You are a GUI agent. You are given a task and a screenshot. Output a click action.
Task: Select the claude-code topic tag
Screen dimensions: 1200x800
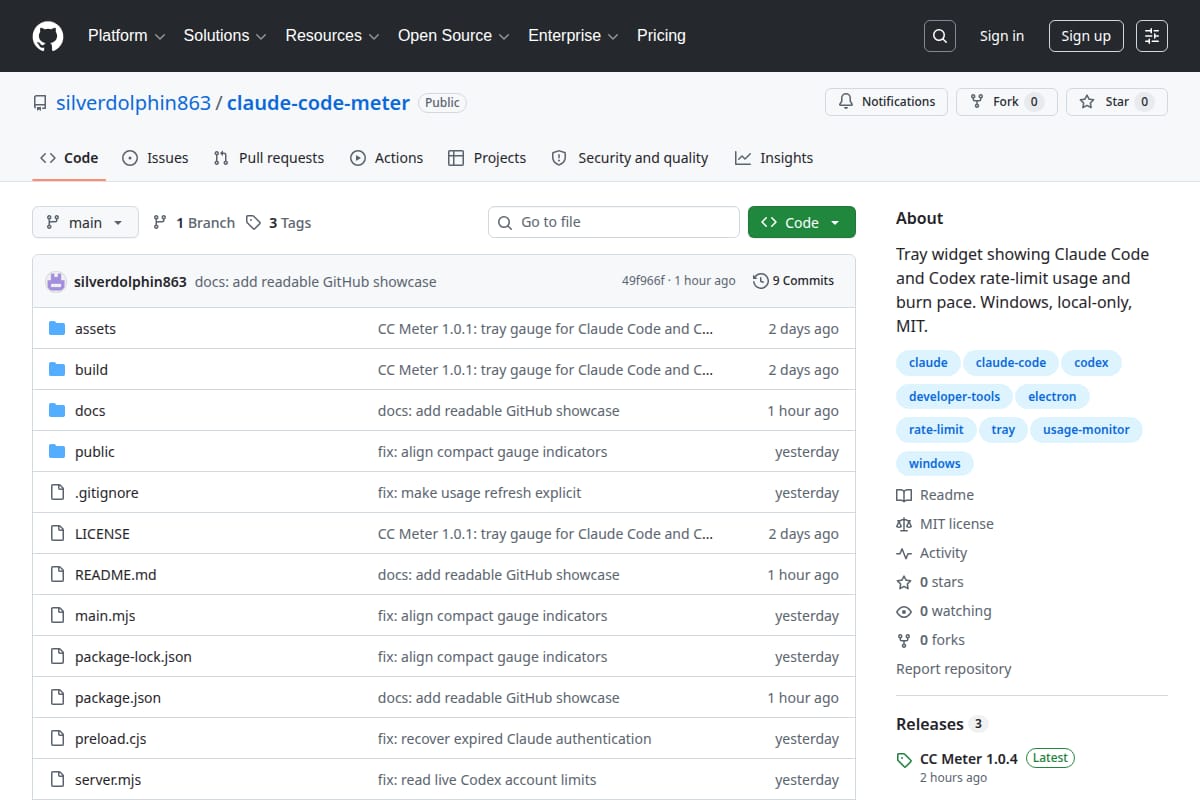tap(1011, 363)
